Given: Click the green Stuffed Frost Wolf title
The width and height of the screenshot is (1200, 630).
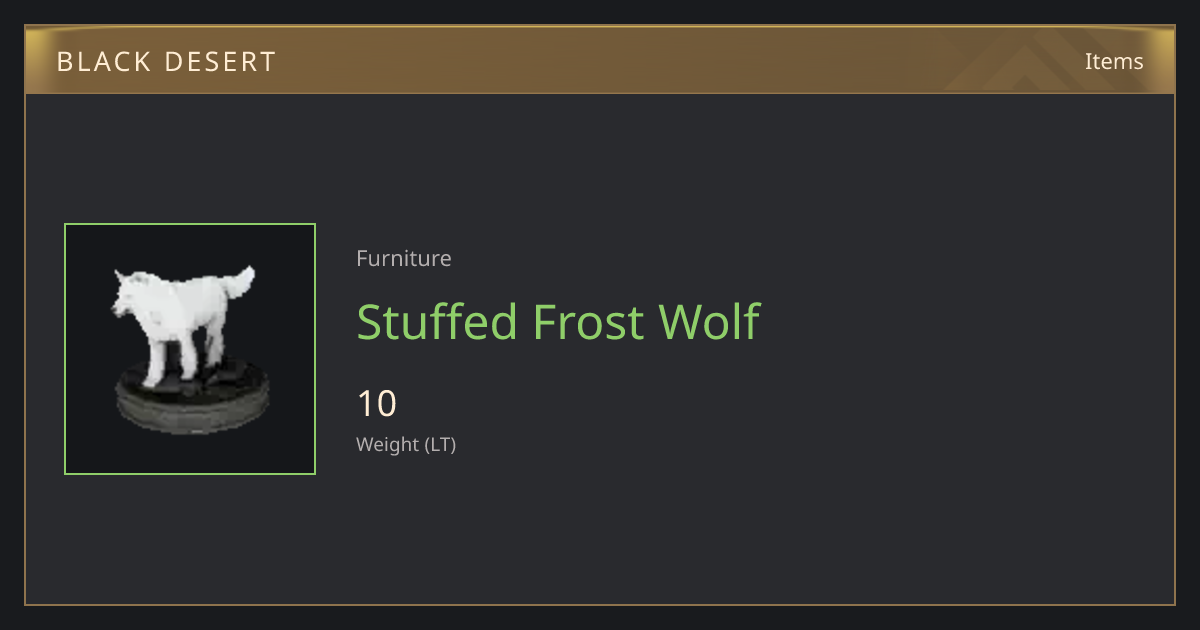Looking at the screenshot, I should (558, 322).
